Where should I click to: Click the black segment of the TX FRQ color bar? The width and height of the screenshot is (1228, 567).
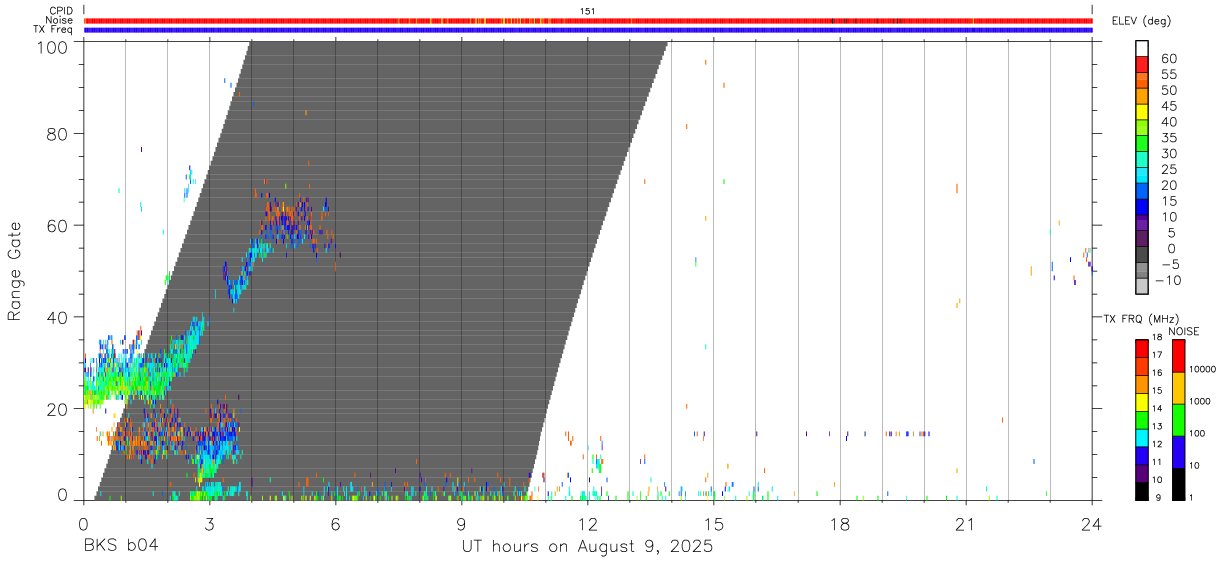click(x=1142, y=491)
